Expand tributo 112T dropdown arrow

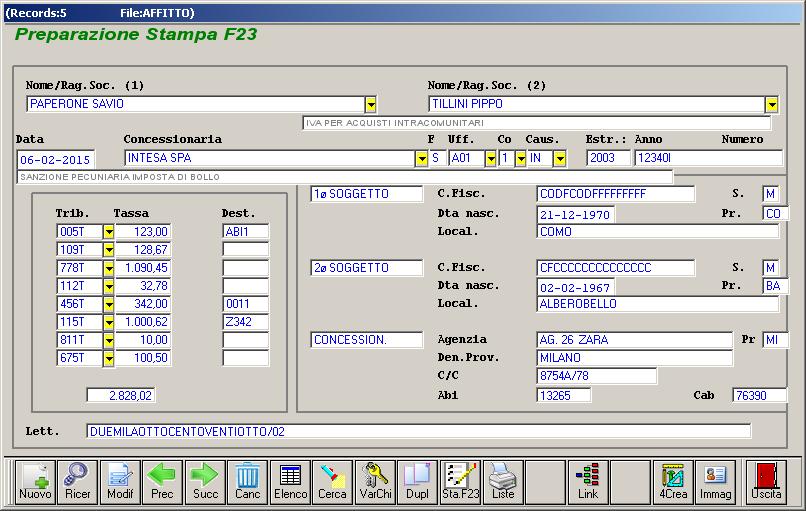tap(108, 286)
